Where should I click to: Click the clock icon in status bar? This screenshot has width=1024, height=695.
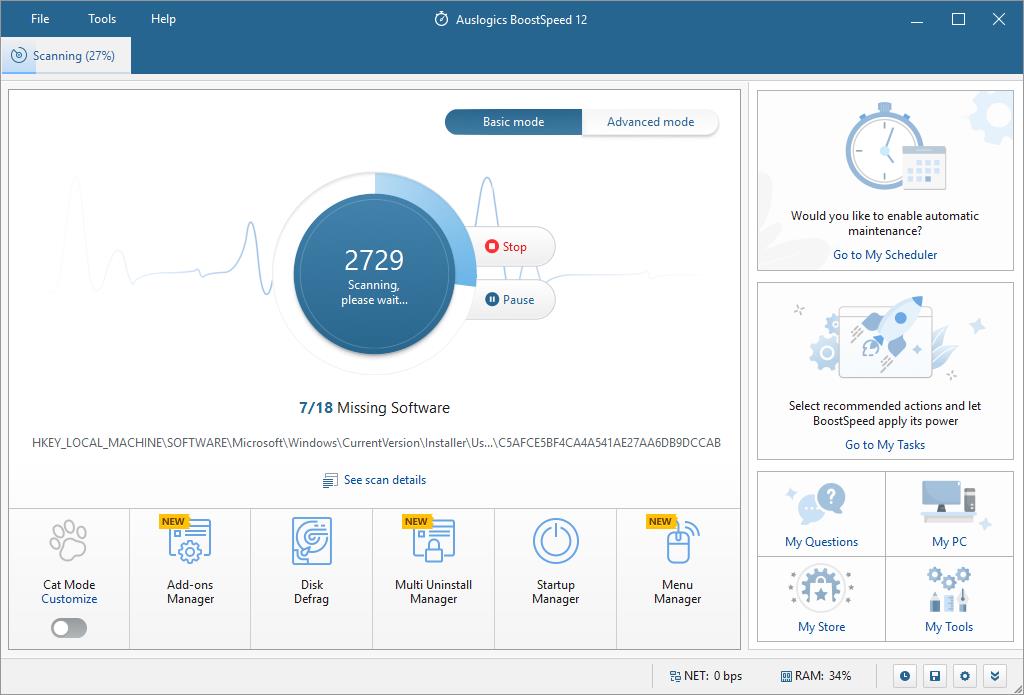click(x=904, y=676)
